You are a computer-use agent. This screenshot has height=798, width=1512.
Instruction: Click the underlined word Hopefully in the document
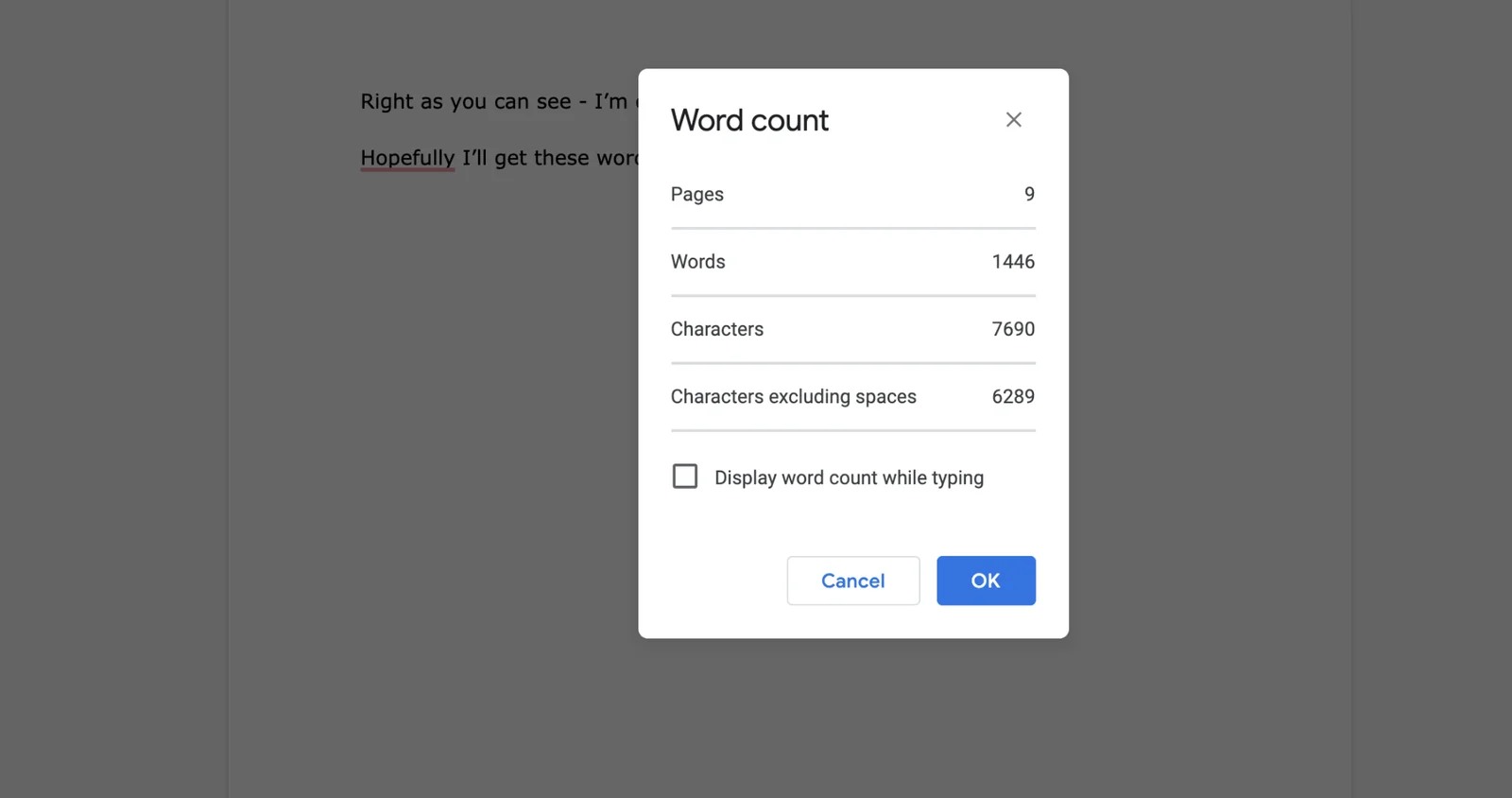407,158
